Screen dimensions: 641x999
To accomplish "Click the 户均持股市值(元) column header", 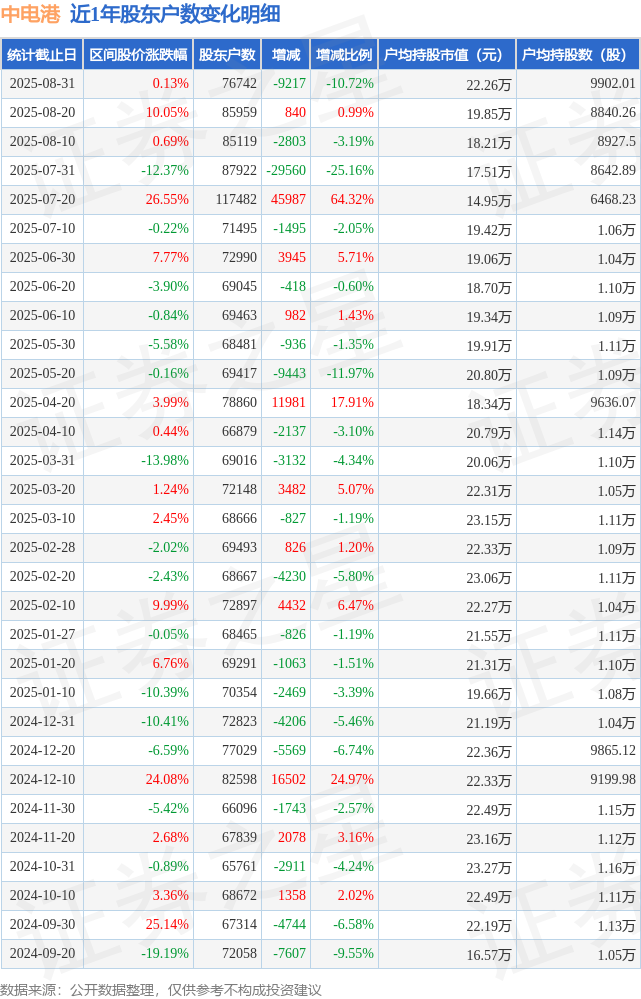I will pyautogui.click(x=447, y=55).
